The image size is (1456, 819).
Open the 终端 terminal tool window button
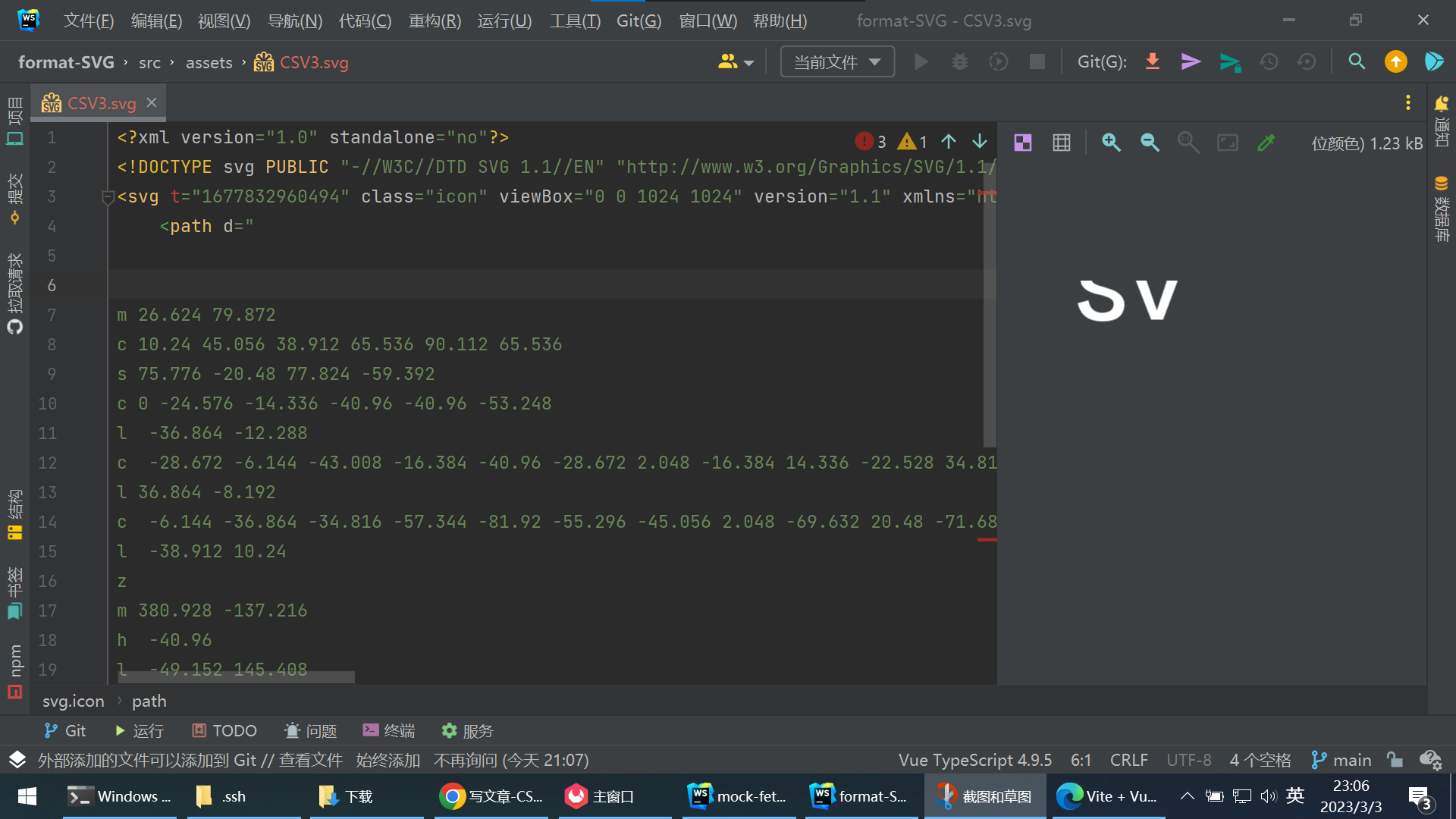click(388, 730)
